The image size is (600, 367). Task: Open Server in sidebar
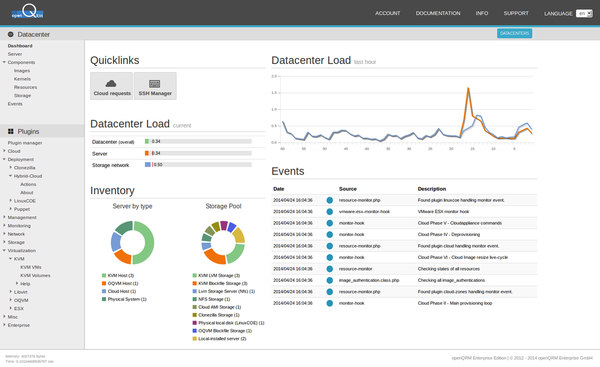click(15, 54)
